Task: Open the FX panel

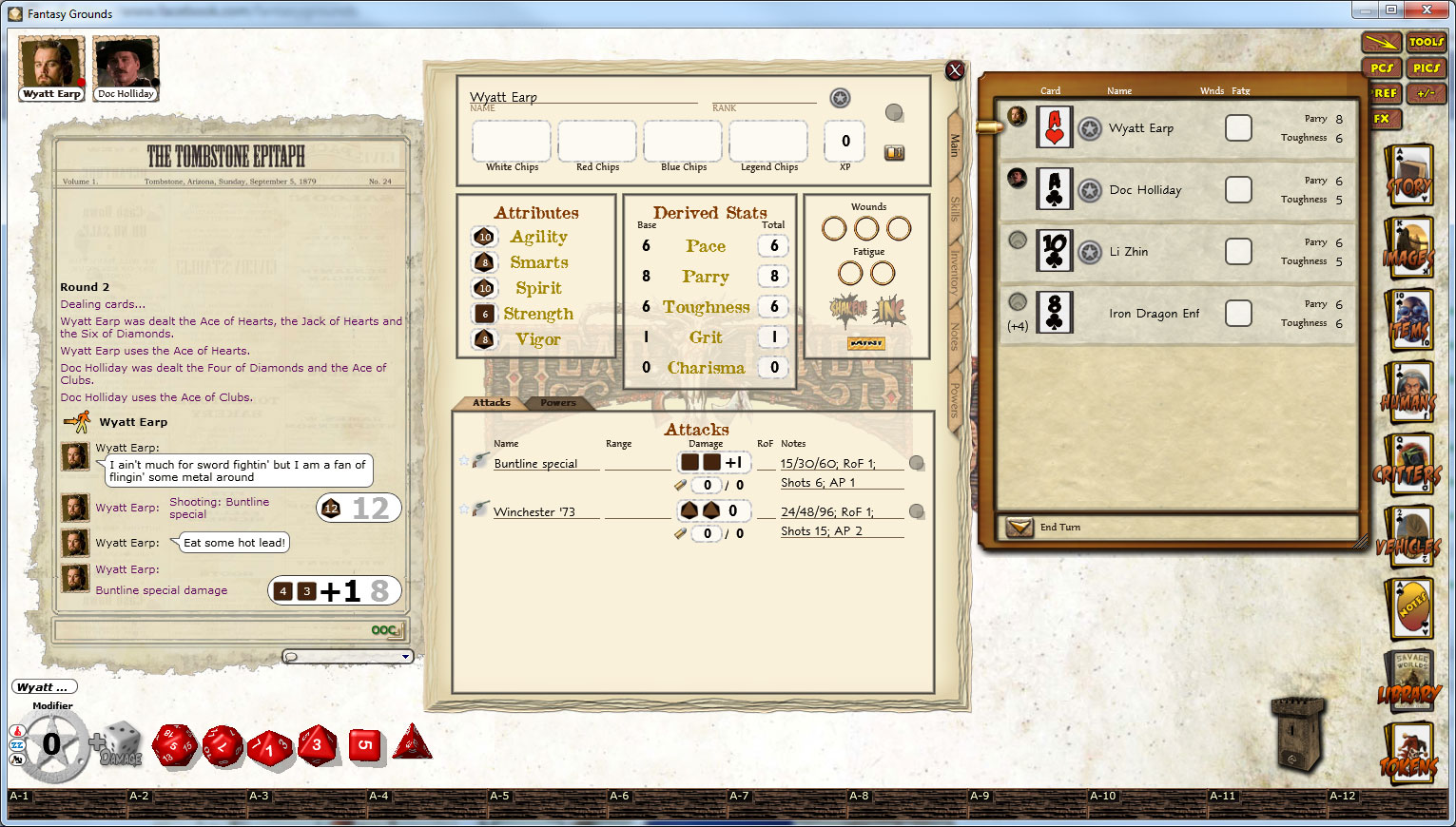Action: pyautogui.click(x=1385, y=118)
